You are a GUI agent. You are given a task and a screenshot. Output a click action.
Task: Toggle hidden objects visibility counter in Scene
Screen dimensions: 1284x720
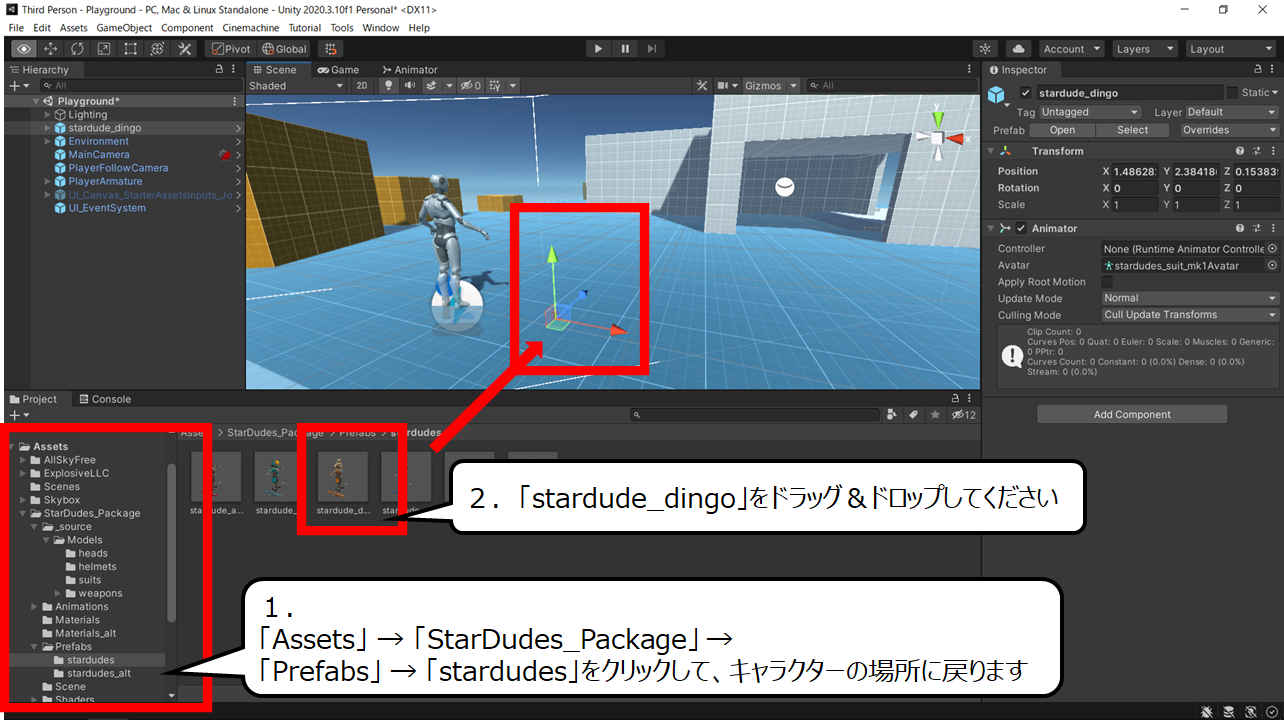(x=470, y=86)
